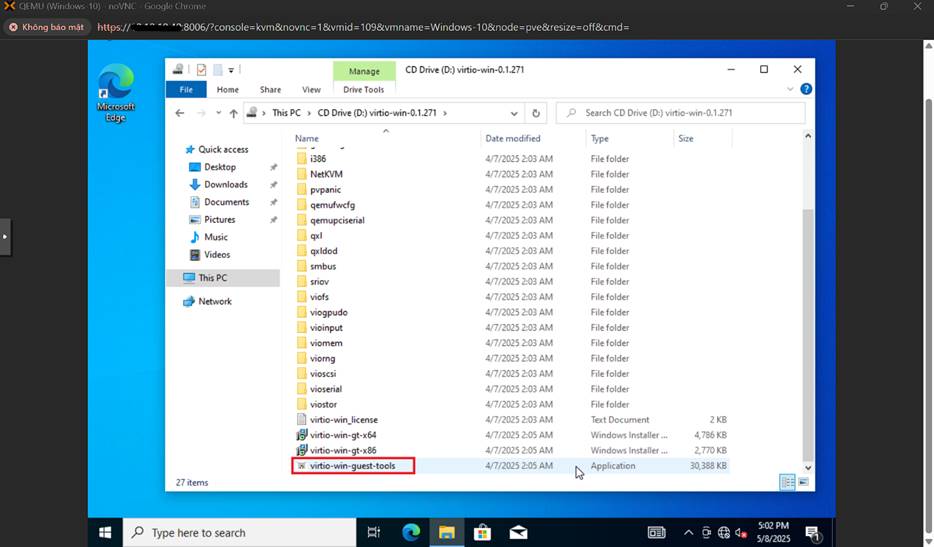
Task: Sort files by the Date modified column
Action: 512,139
